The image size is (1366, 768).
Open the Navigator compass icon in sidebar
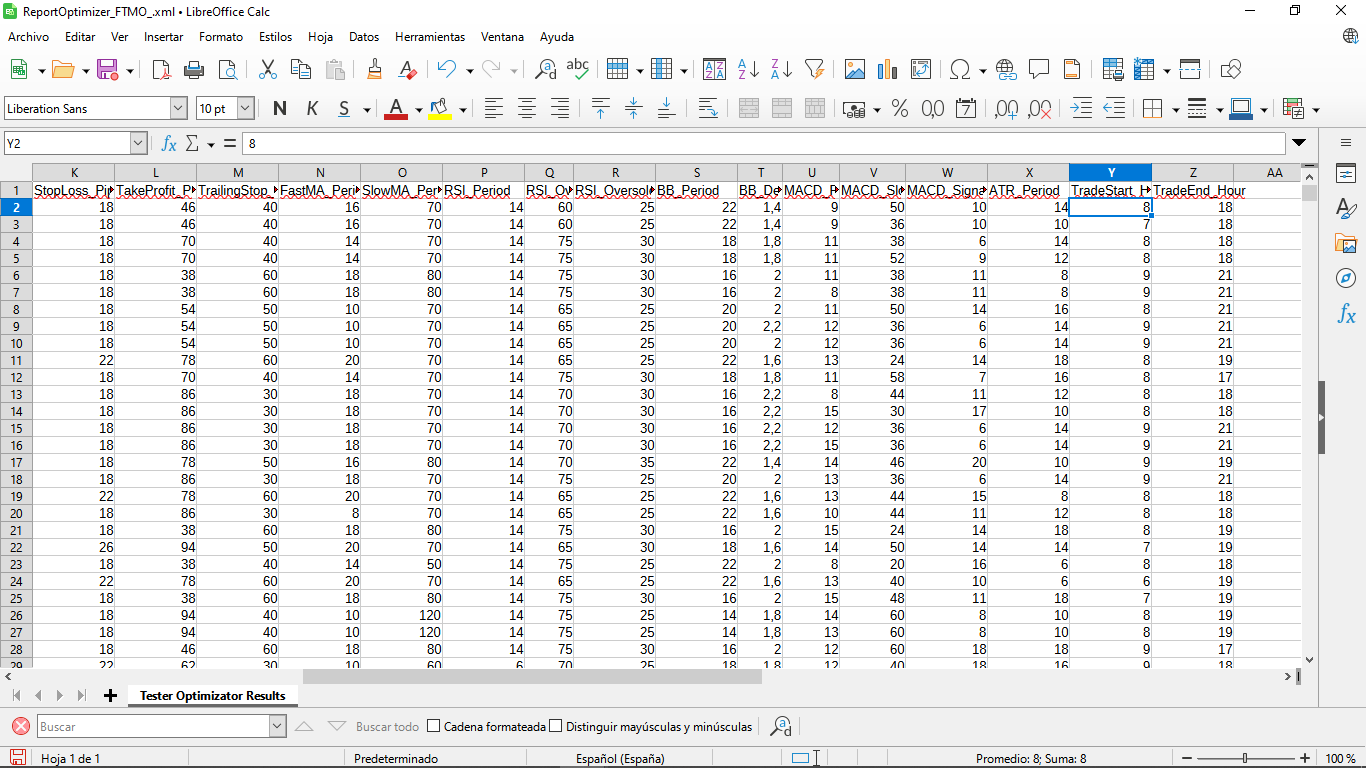pos(1346,278)
